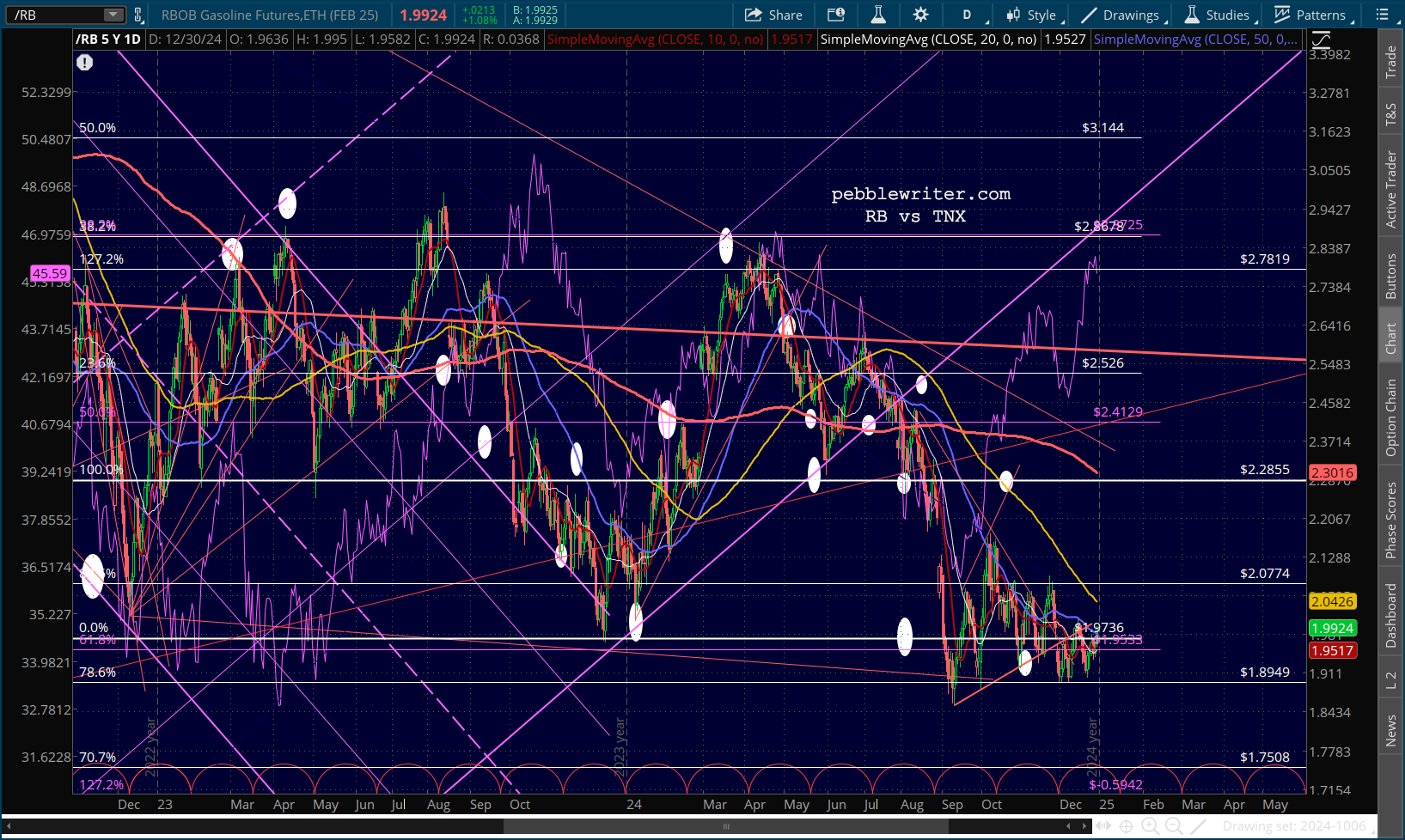Click the $2.4129 pink level label

(x=1118, y=411)
